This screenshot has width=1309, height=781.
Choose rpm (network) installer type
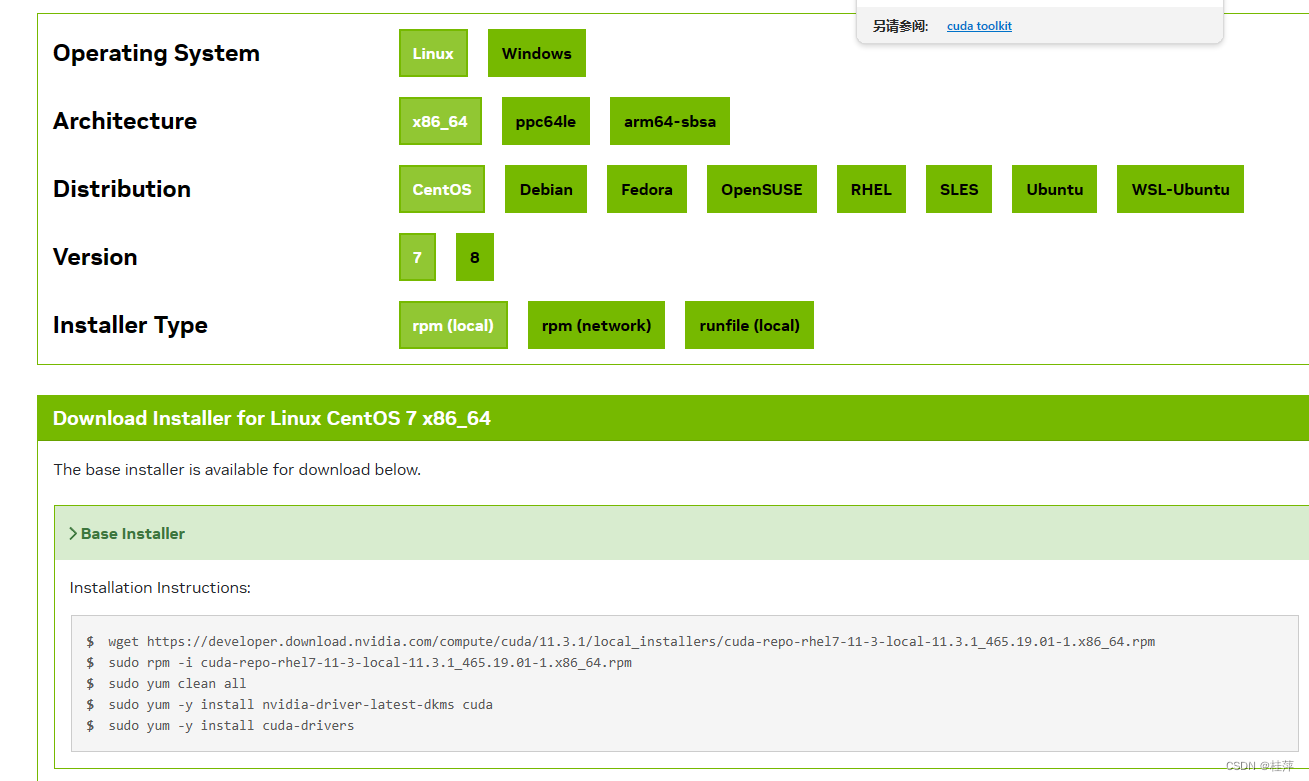click(x=596, y=325)
